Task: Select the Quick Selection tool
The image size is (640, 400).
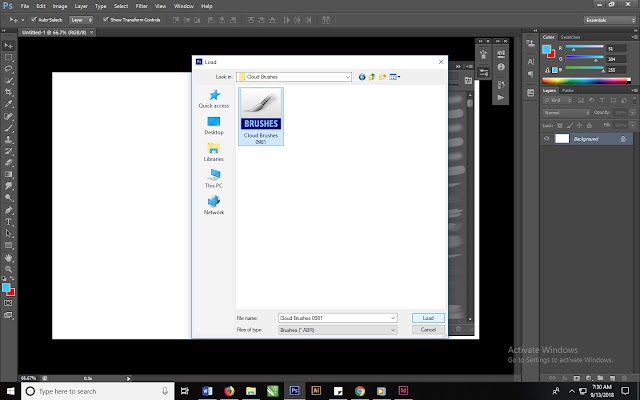Action: 9,80
